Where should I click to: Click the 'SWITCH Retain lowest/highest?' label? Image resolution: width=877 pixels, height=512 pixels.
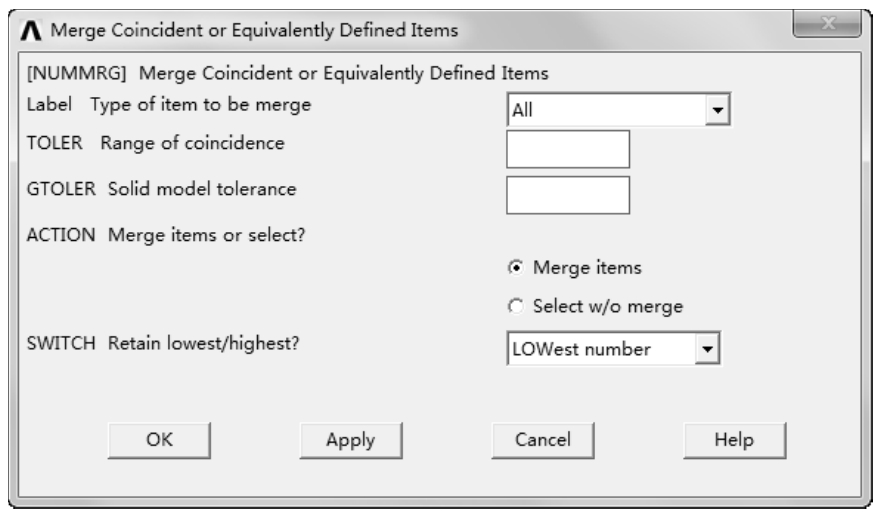click(x=163, y=343)
